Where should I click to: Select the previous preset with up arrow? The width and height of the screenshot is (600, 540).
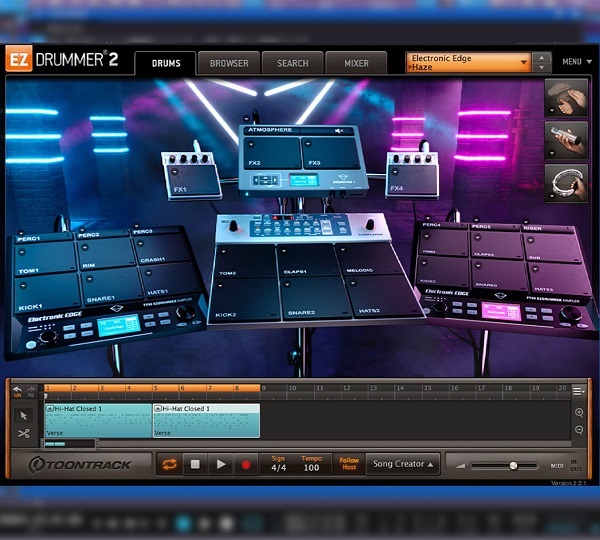[x=541, y=58]
